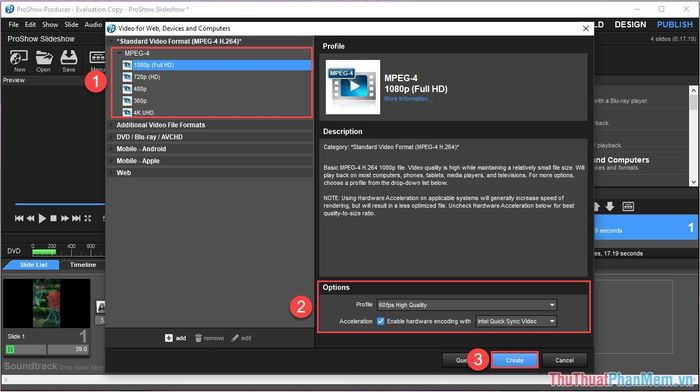Close the Video for Web dialog

pos(586,28)
